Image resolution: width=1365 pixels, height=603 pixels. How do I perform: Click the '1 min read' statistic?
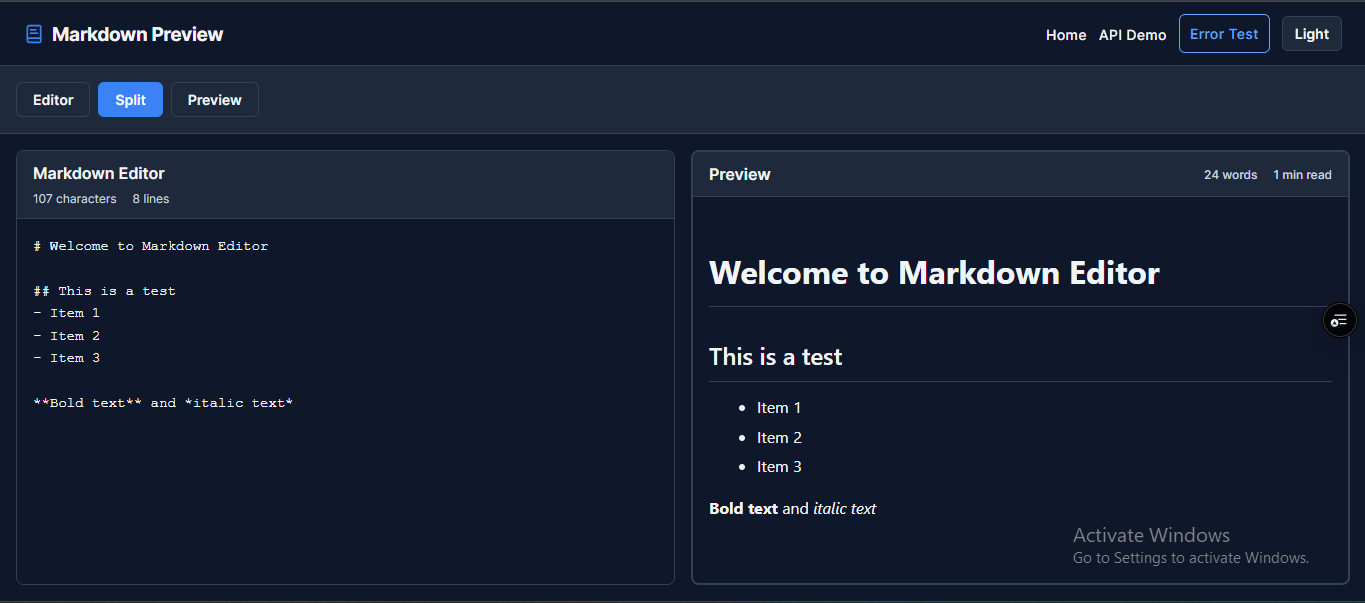point(1302,175)
